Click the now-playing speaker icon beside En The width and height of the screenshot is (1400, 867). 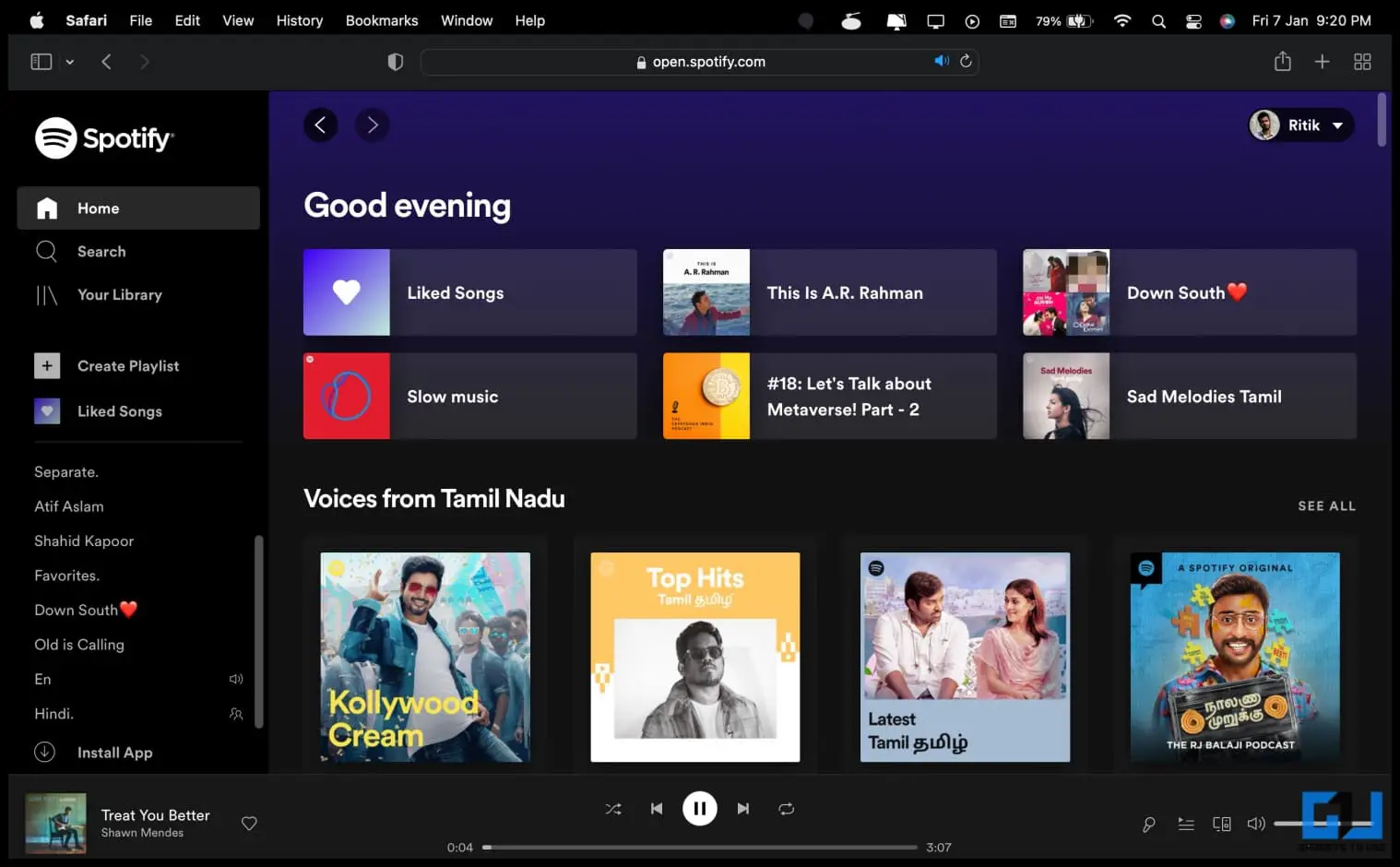pyautogui.click(x=236, y=679)
